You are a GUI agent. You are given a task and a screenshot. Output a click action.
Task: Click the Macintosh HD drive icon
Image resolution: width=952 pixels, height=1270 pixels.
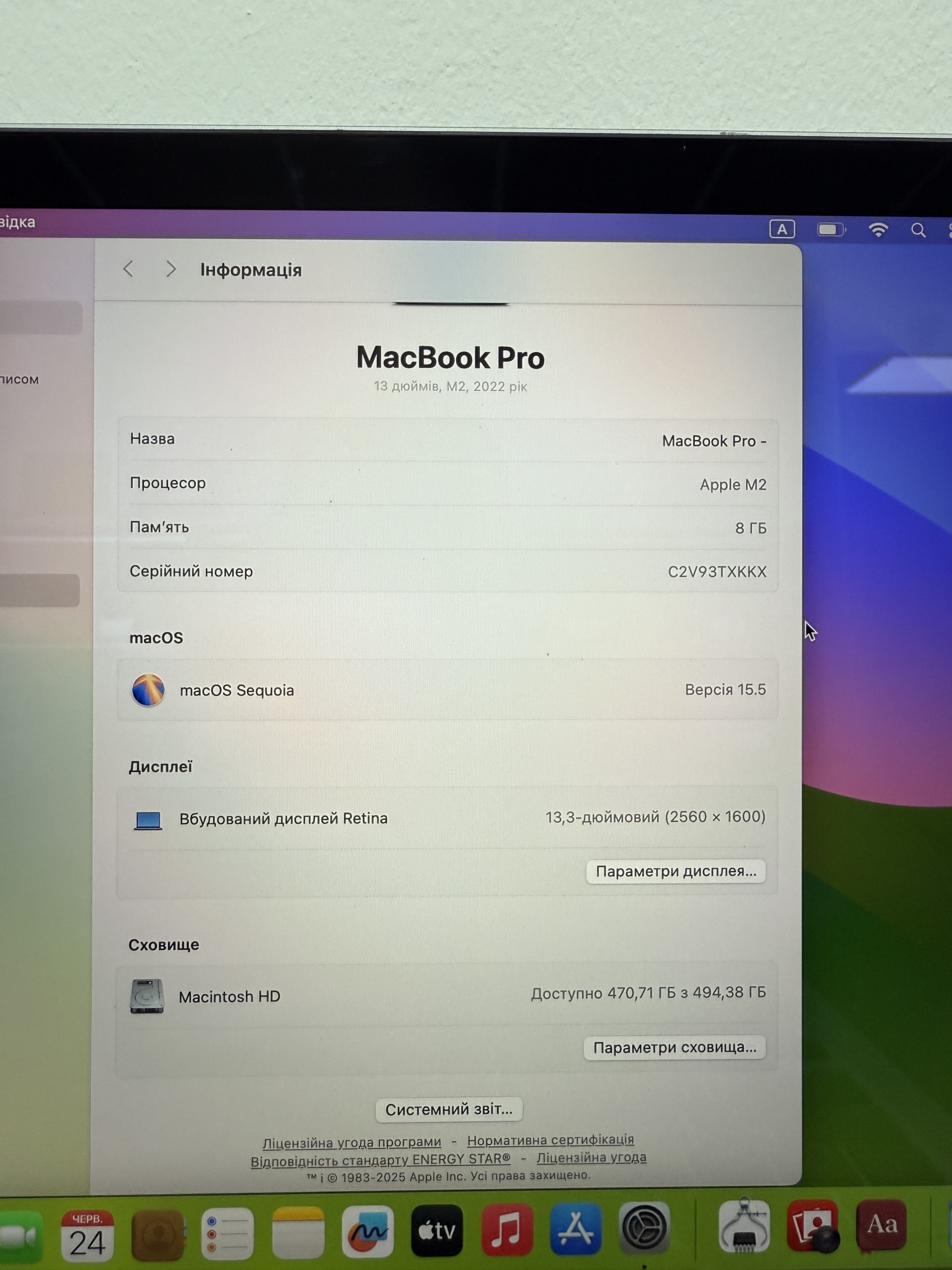point(147,996)
